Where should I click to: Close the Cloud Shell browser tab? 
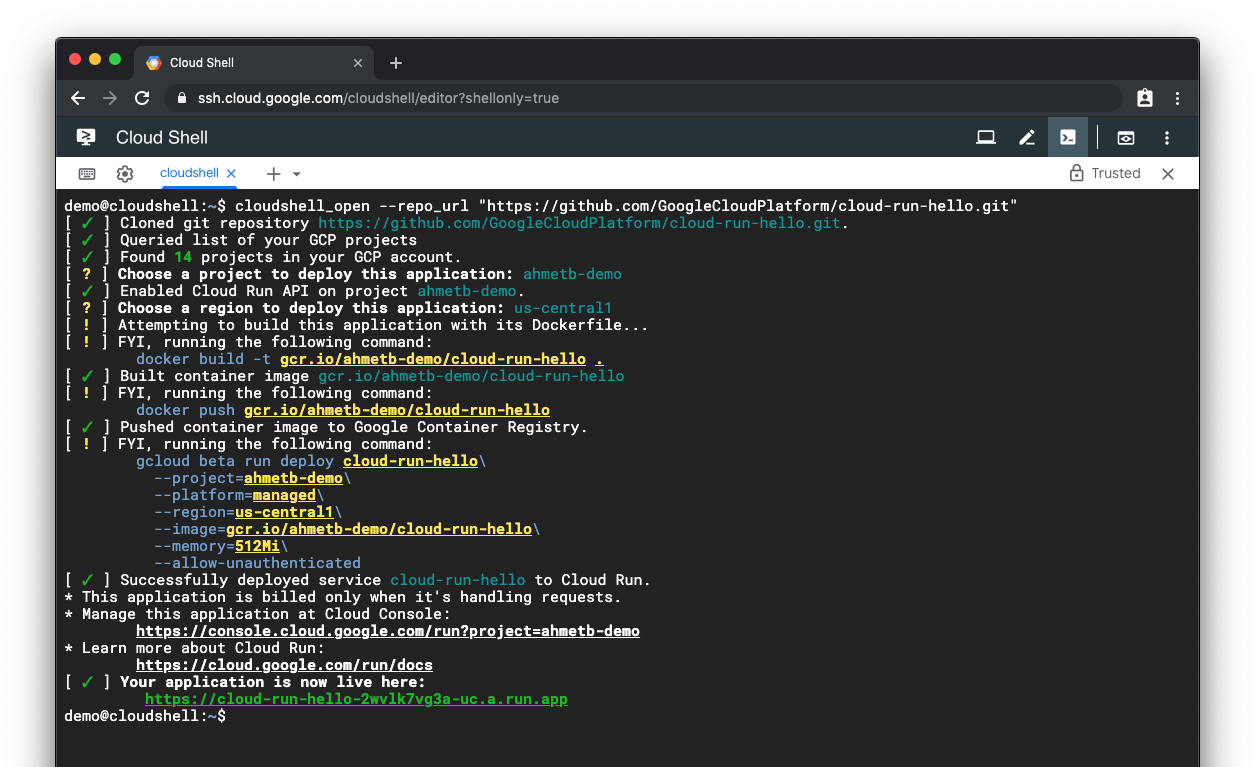coord(358,63)
